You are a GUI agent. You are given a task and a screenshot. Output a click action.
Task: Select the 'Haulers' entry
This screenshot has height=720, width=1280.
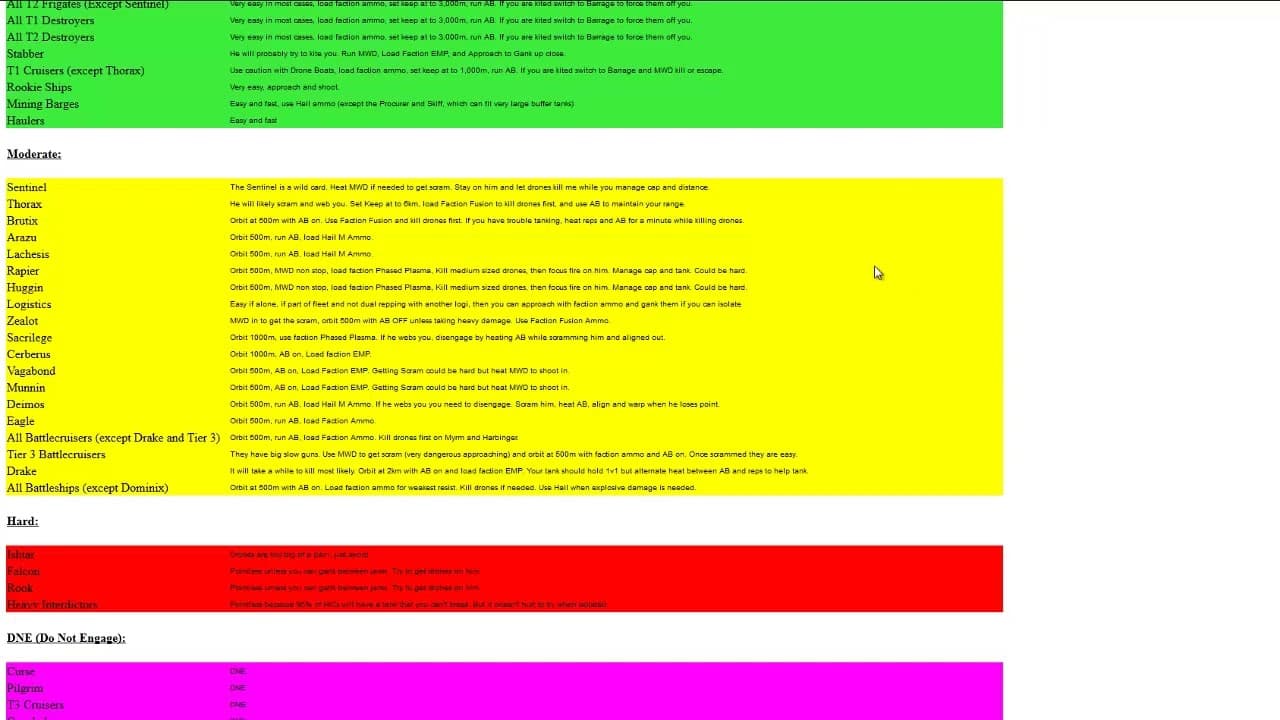pyautogui.click(x=25, y=121)
